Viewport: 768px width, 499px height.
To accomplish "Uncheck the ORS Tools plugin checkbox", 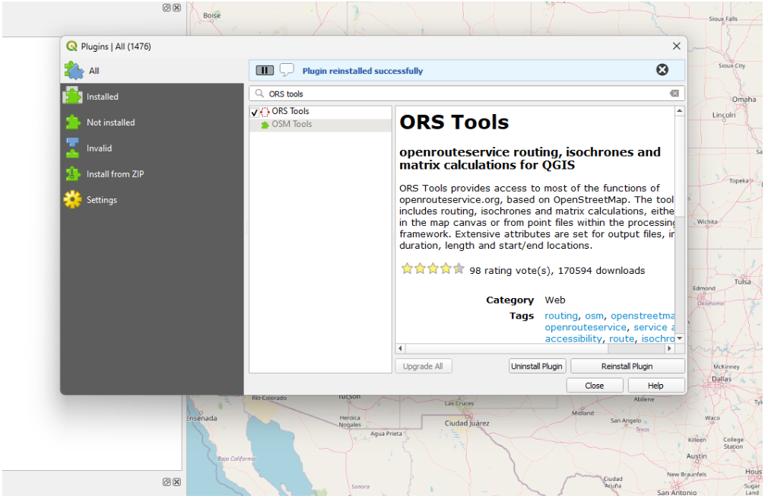I will pyautogui.click(x=254, y=112).
